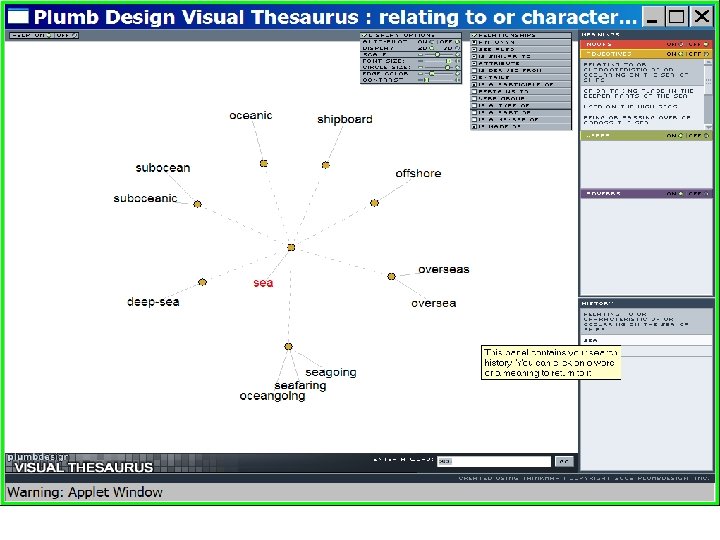Toggle the Is Similar To checkbox
The height and width of the screenshot is (540, 720).
474,56
